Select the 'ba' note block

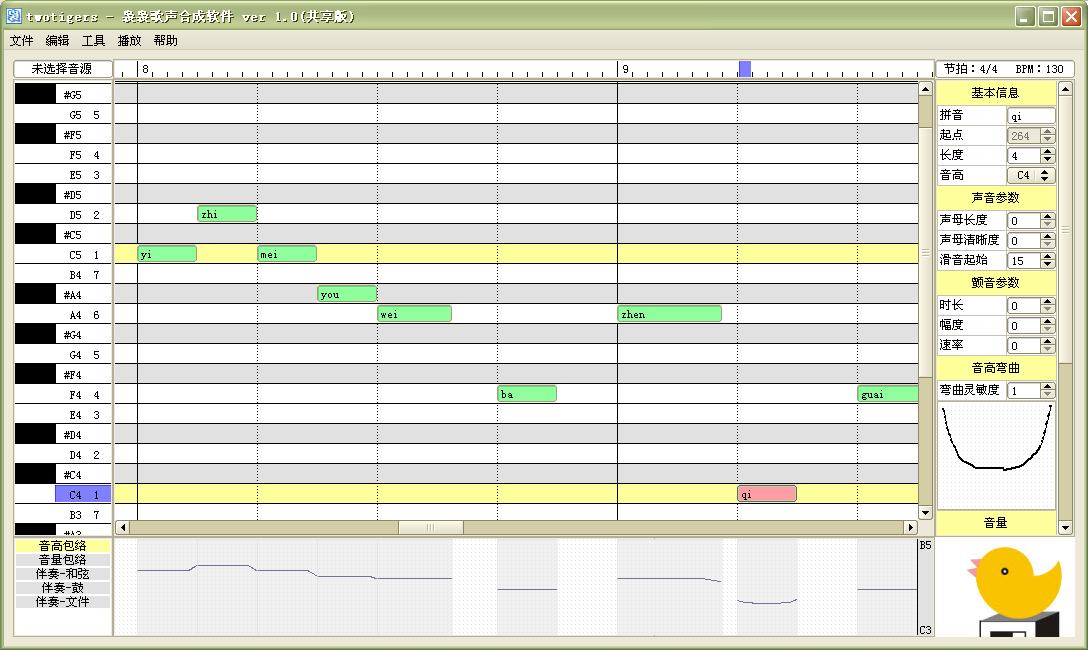point(527,394)
